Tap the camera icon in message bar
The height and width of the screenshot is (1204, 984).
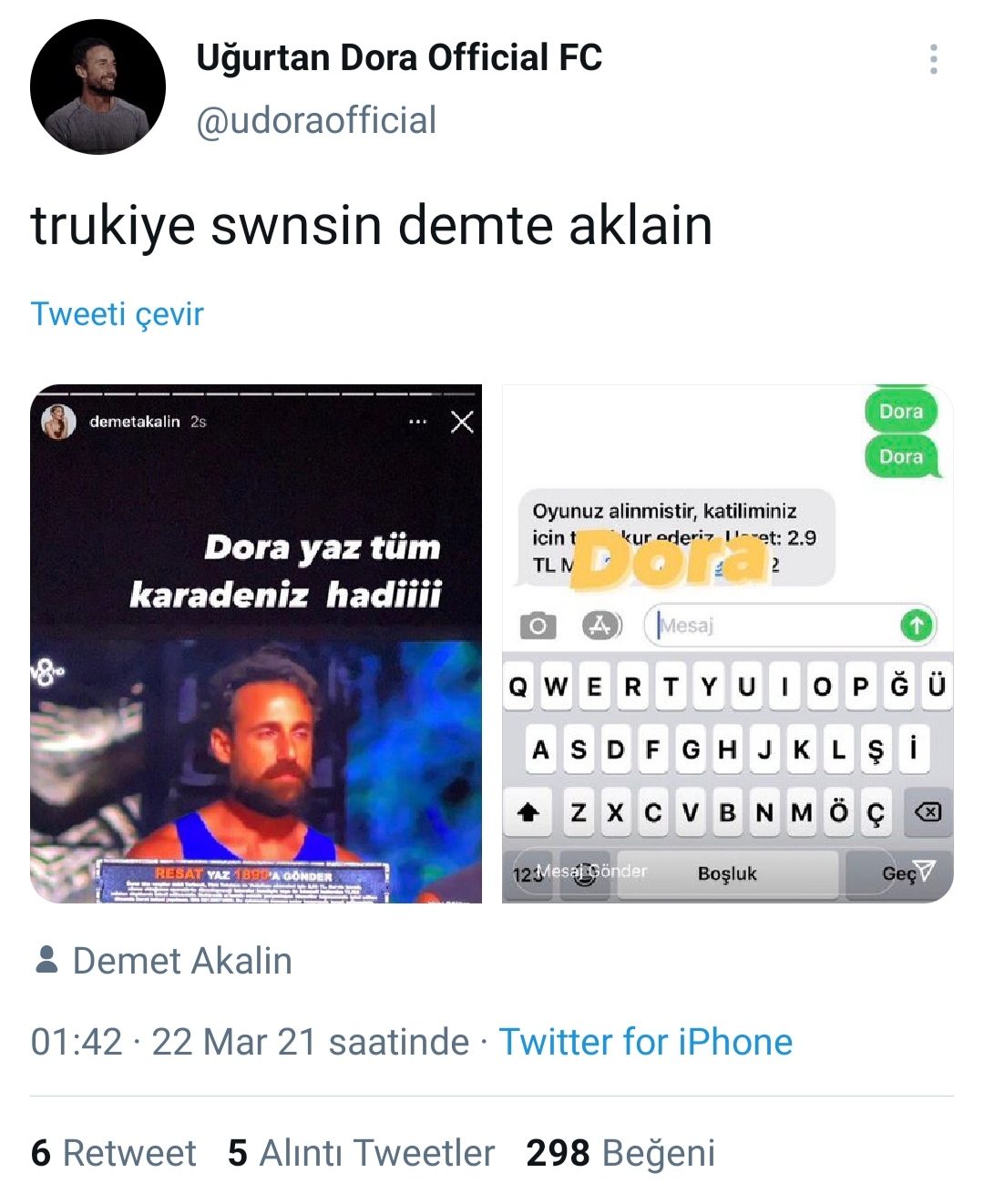[x=538, y=626]
